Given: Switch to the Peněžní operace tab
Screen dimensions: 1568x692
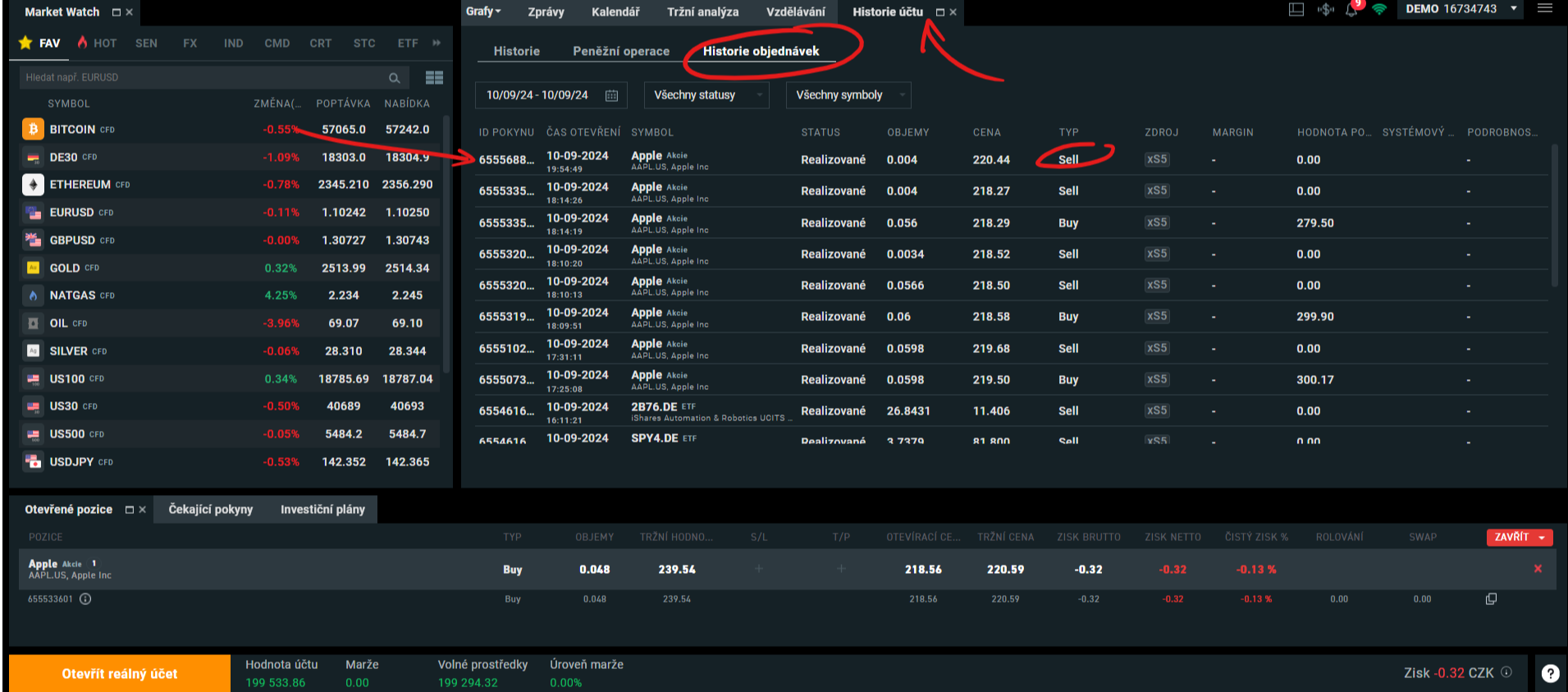Looking at the screenshot, I should click(x=620, y=51).
